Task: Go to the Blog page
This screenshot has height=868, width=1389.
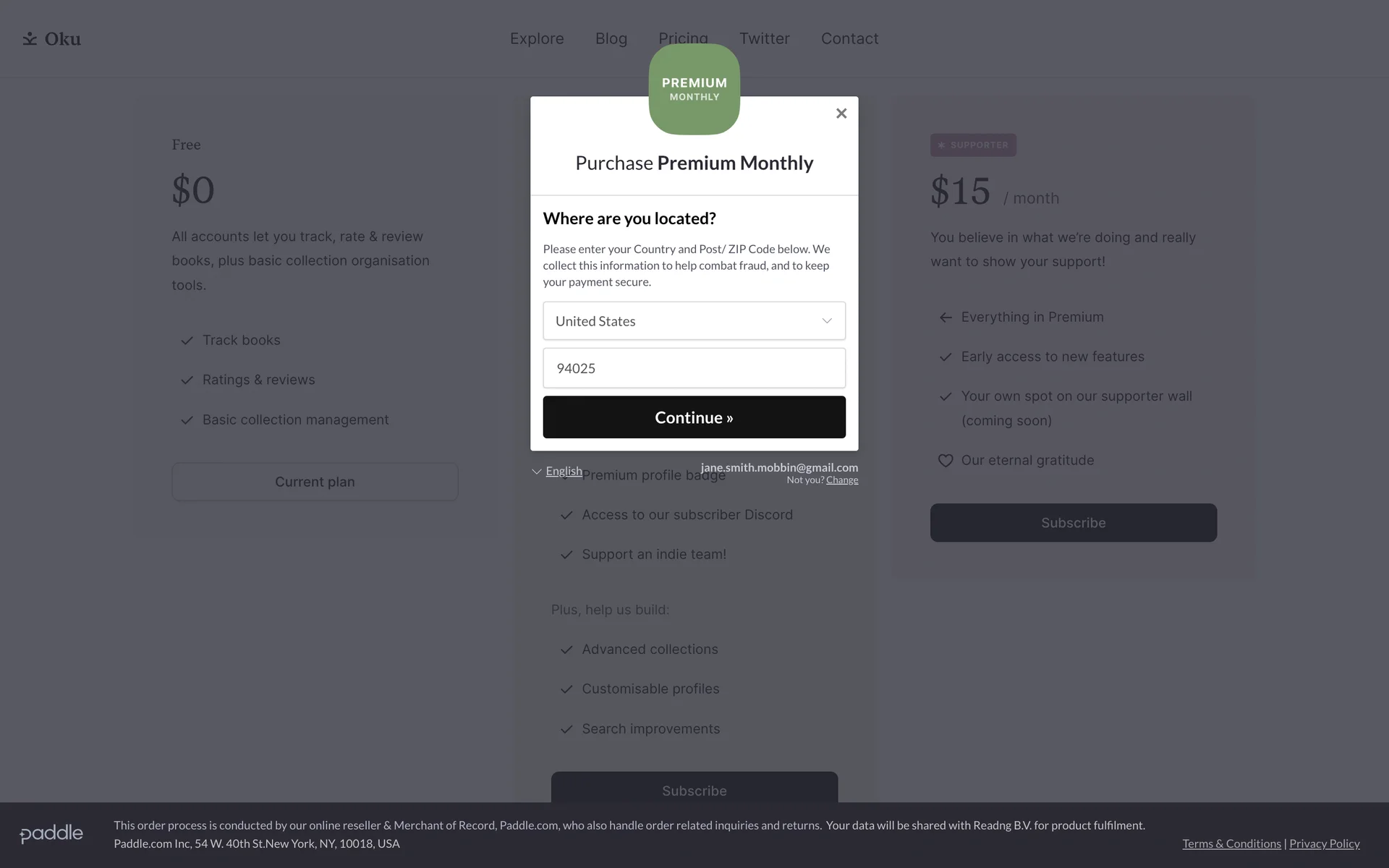Action: coord(611,38)
